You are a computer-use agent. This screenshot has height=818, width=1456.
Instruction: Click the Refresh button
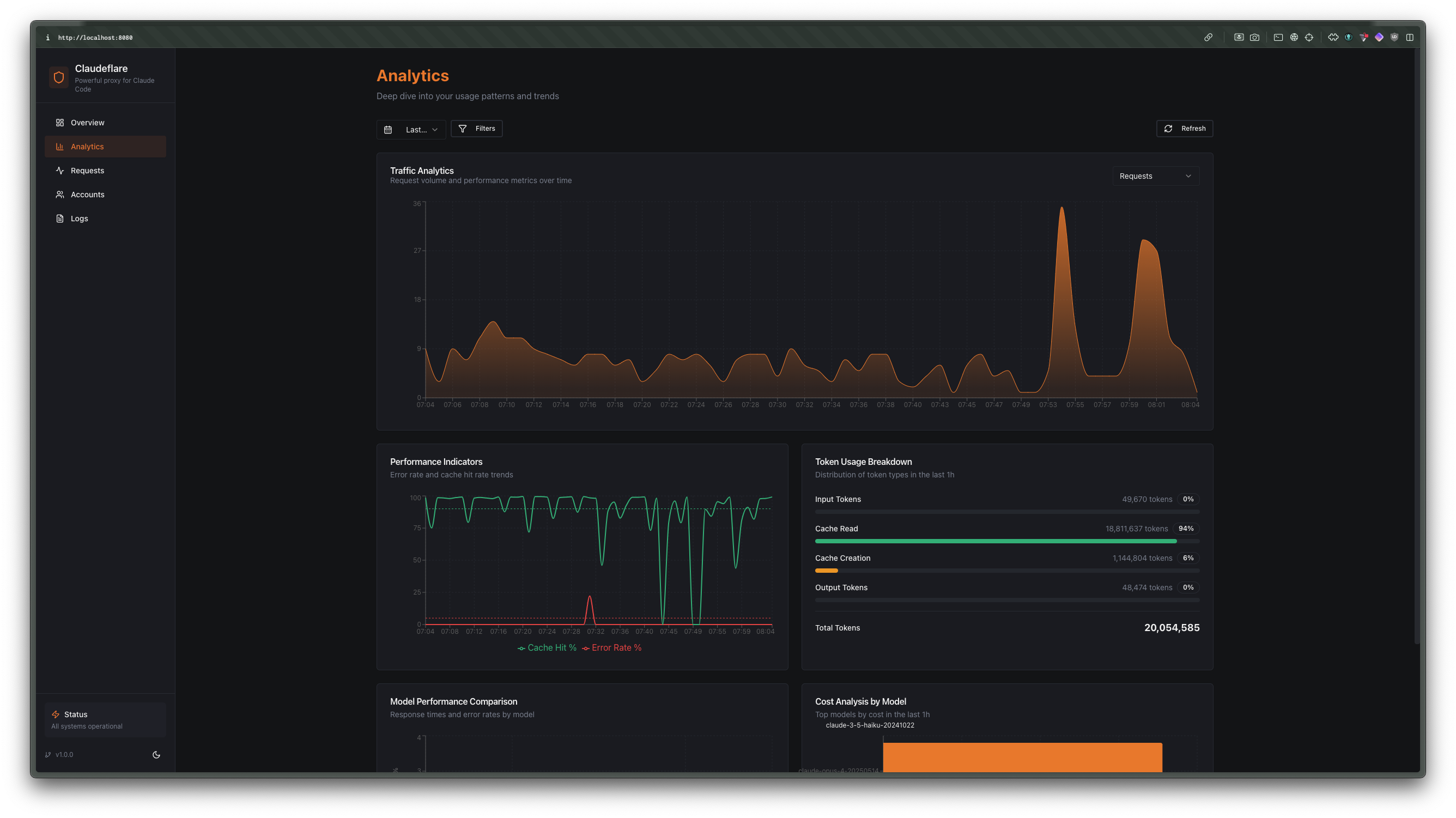(x=1185, y=128)
